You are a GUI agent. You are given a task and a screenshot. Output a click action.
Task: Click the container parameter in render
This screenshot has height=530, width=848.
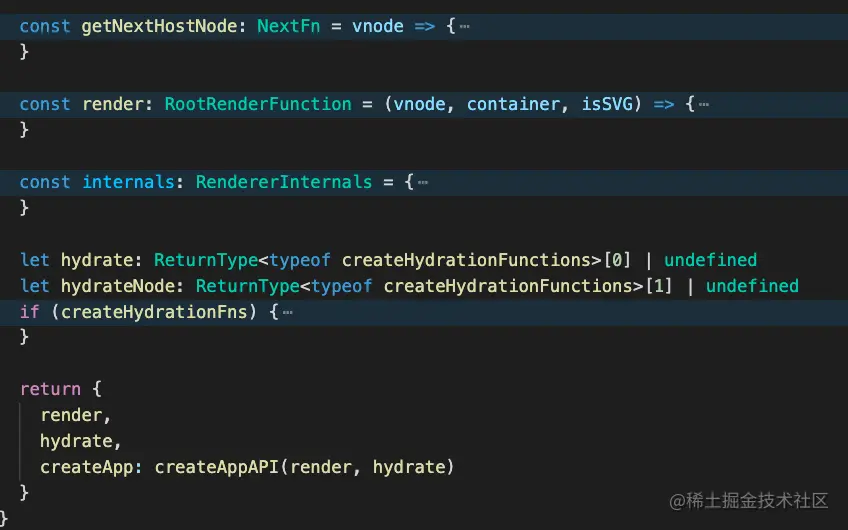513,104
